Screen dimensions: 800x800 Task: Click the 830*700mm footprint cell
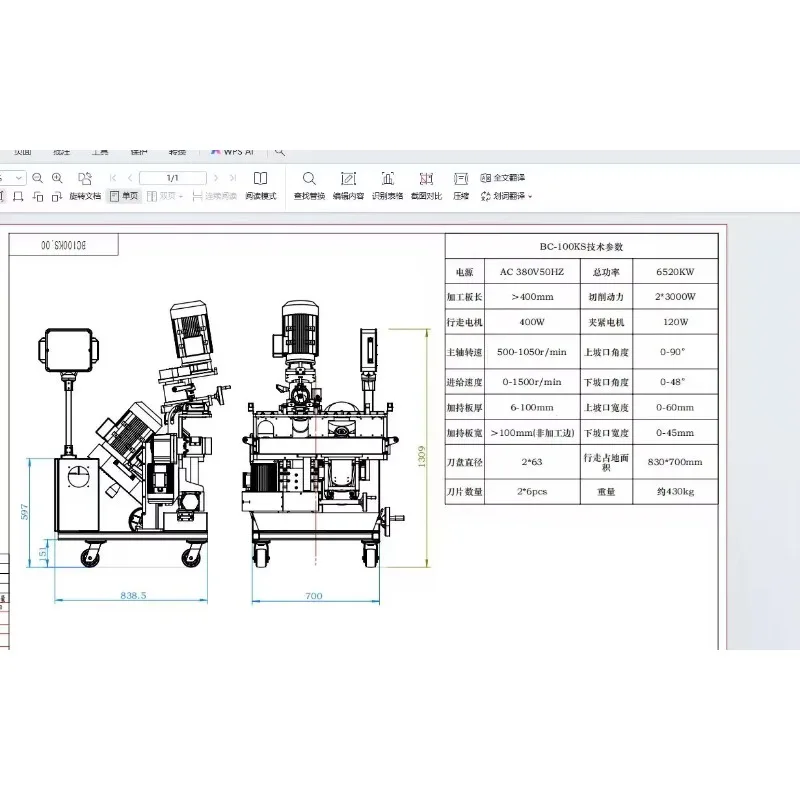click(675, 462)
